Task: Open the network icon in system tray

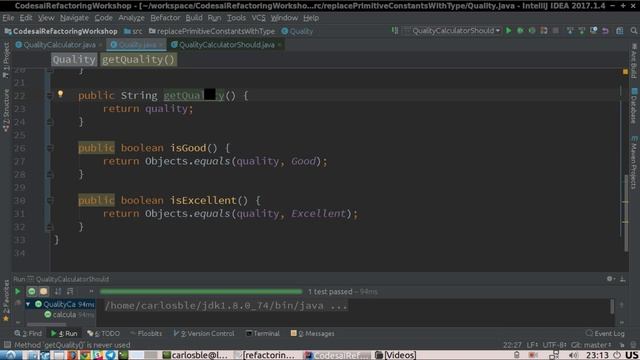Action: point(554,355)
